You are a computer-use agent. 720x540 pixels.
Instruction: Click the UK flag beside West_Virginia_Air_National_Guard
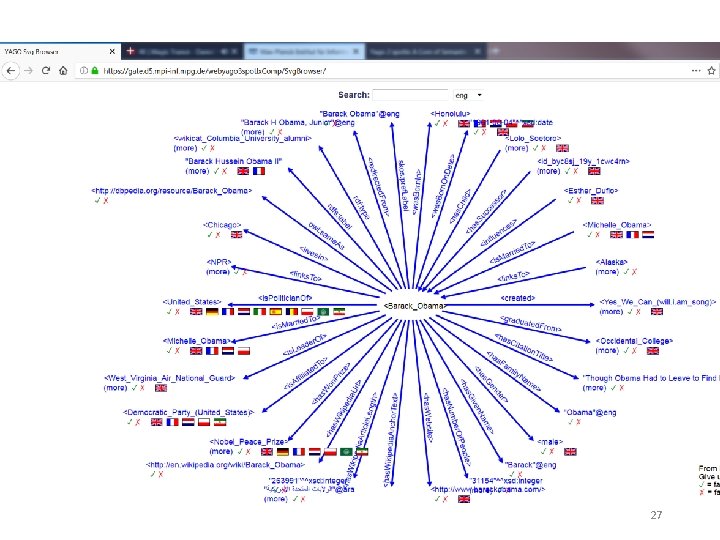tap(161, 388)
